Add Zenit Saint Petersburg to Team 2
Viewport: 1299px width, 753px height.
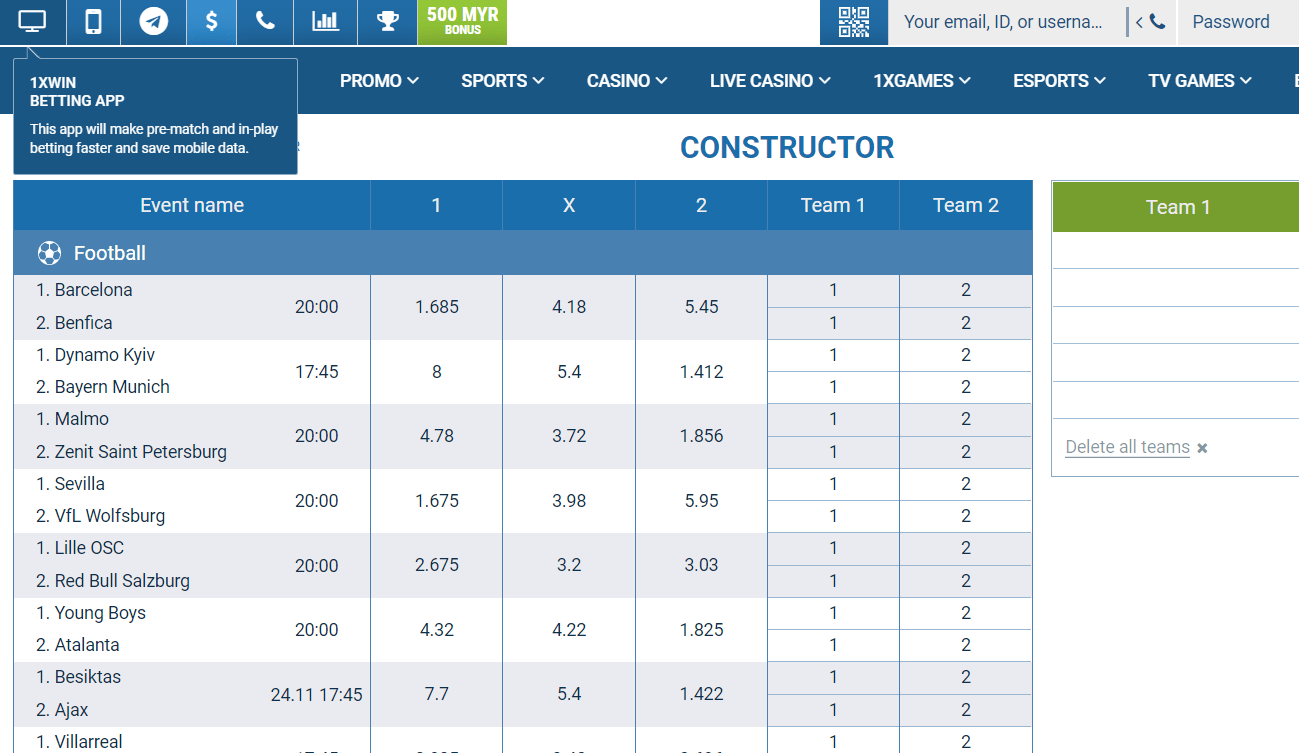pos(965,452)
